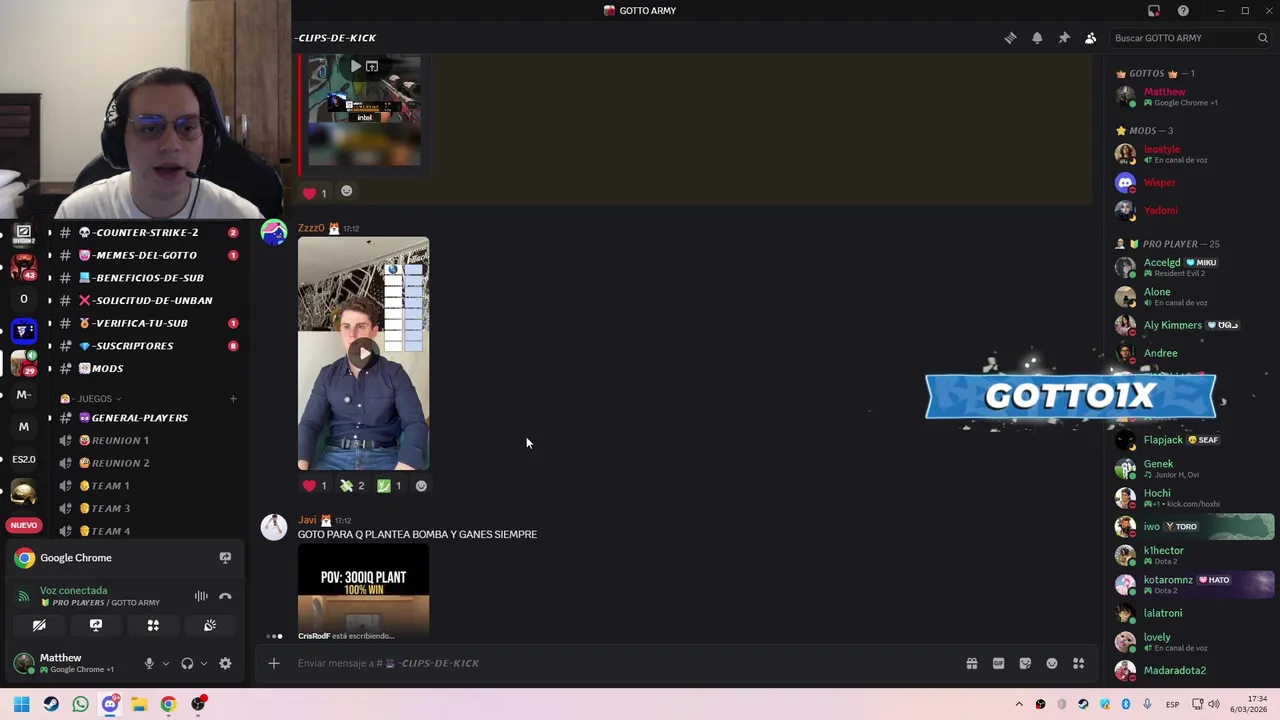Pop out the top video player
Screen dimensions: 1280x720
[372, 66]
